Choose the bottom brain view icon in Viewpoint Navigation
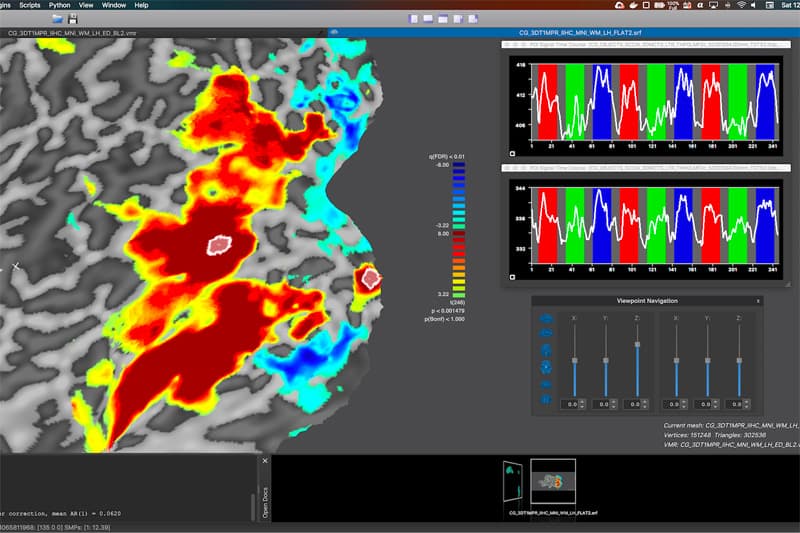This screenshot has width=800, height=533. [546, 399]
